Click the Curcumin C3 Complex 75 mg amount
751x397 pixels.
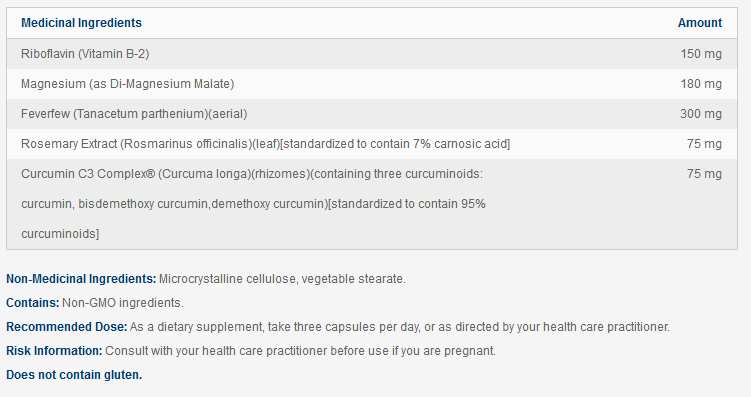coord(704,174)
